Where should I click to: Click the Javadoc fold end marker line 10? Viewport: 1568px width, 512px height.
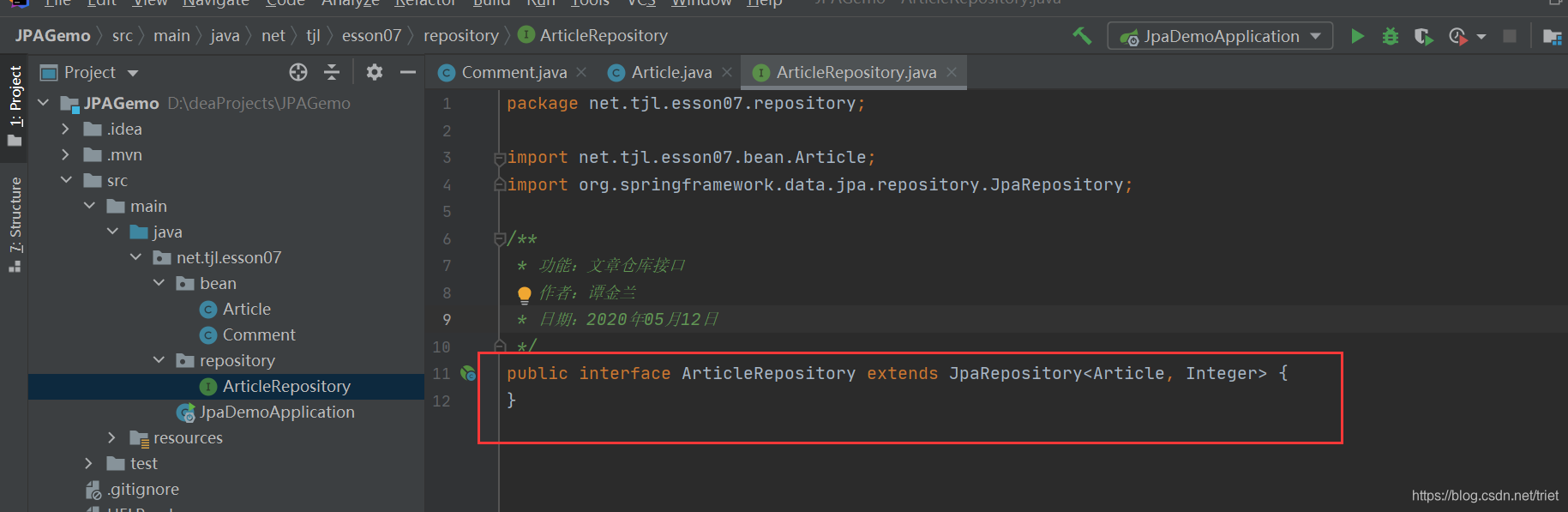tap(500, 346)
